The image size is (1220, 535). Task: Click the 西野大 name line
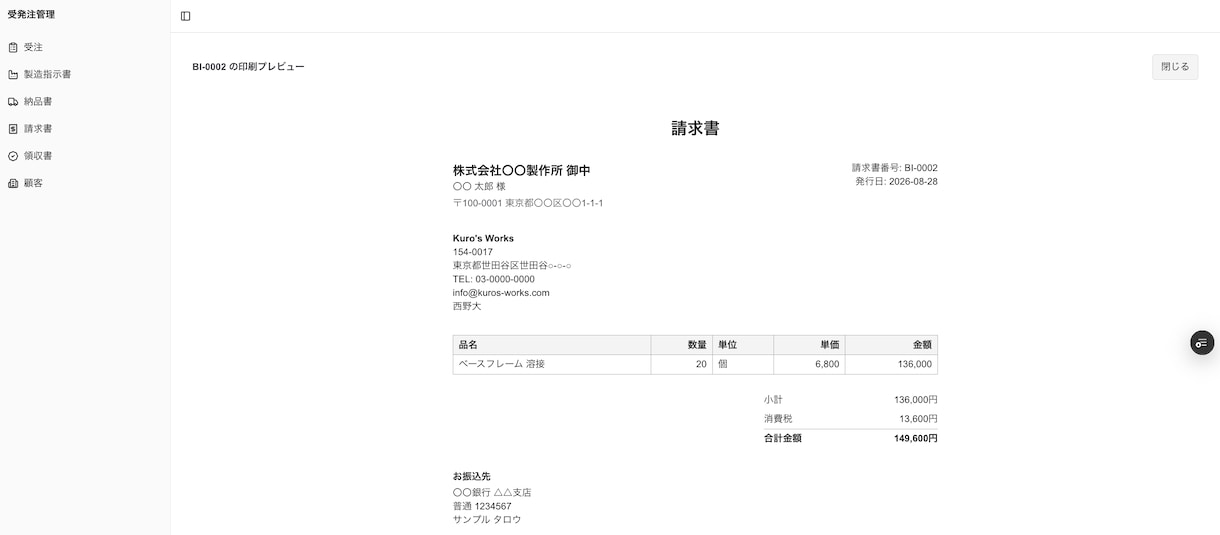467,306
